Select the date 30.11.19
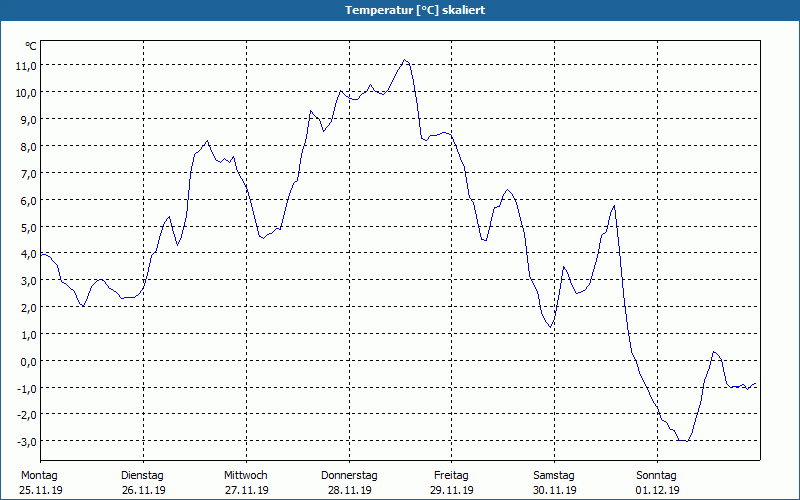Image resolution: width=800 pixels, height=500 pixels. pos(555,490)
